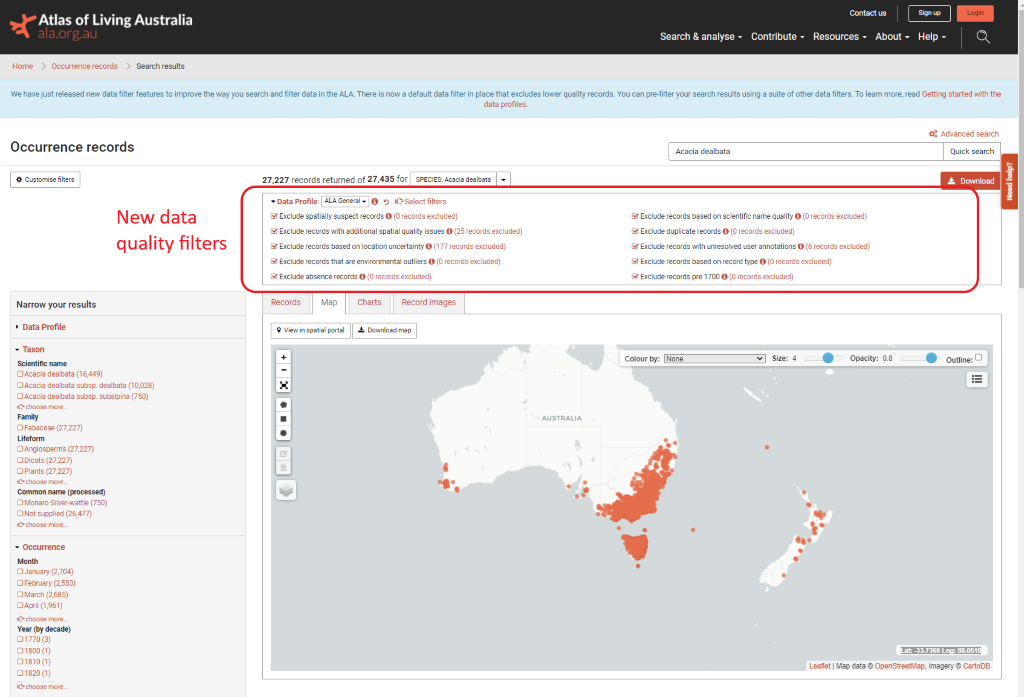
Task: Tick the Fabaceae family facet checkbox
Action: coord(20,427)
